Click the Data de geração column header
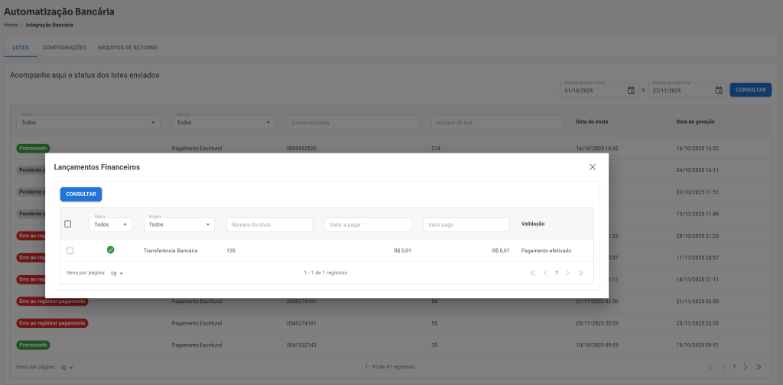Viewport: 783px width, 385px height. pyautogui.click(x=696, y=122)
